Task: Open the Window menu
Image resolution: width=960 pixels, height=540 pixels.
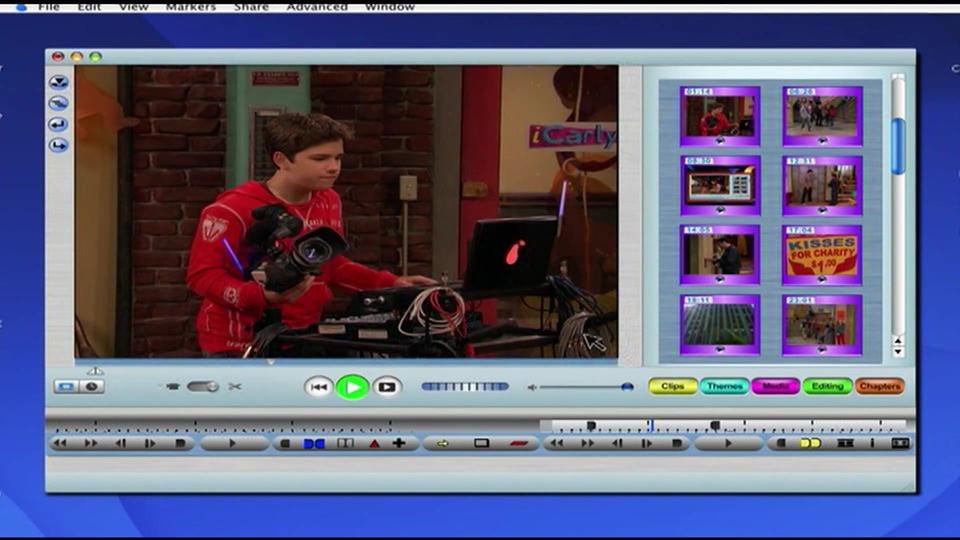Action: pos(389,7)
